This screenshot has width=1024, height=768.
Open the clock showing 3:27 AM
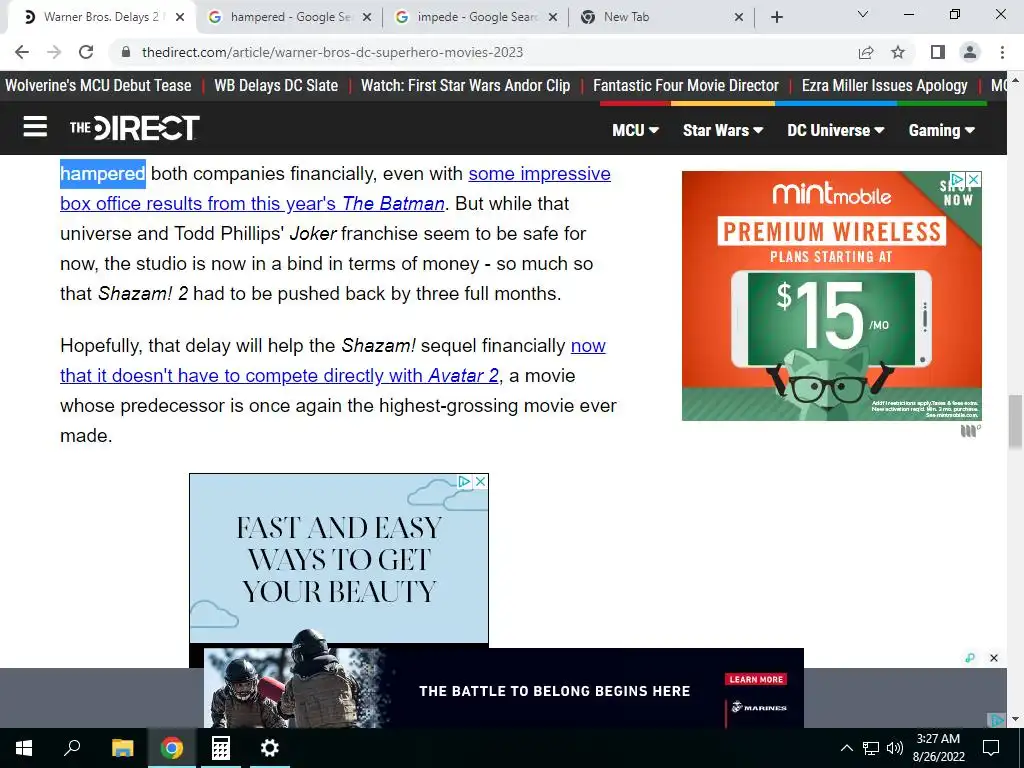pyautogui.click(x=938, y=748)
